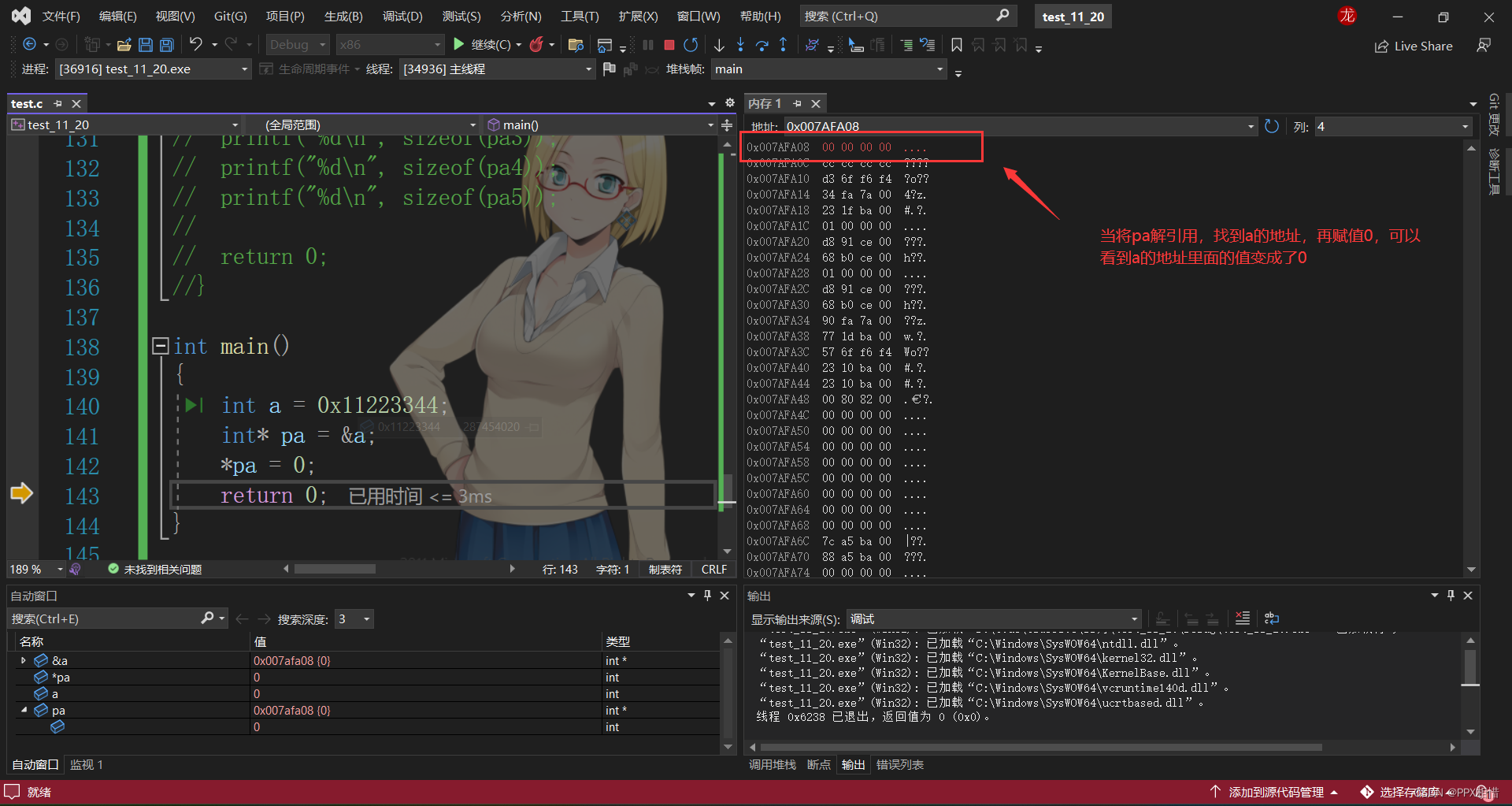The height and width of the screenshot is (806, 1512).
Task: Click Show Next Statement down arrow
Action: pos(719,45)
